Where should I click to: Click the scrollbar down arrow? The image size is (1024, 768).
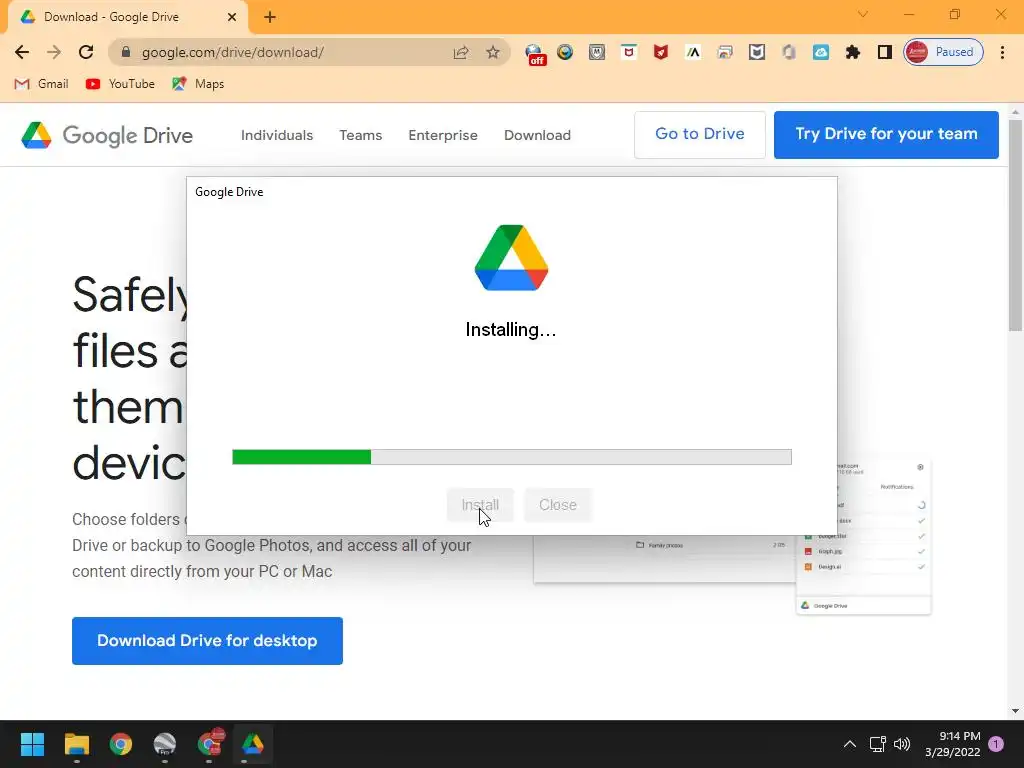point(1015,711)
